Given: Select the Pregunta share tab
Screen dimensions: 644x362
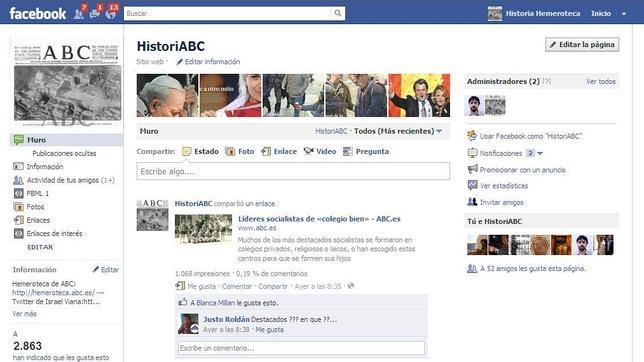Looking at the screenshot, I should point(366,151).
